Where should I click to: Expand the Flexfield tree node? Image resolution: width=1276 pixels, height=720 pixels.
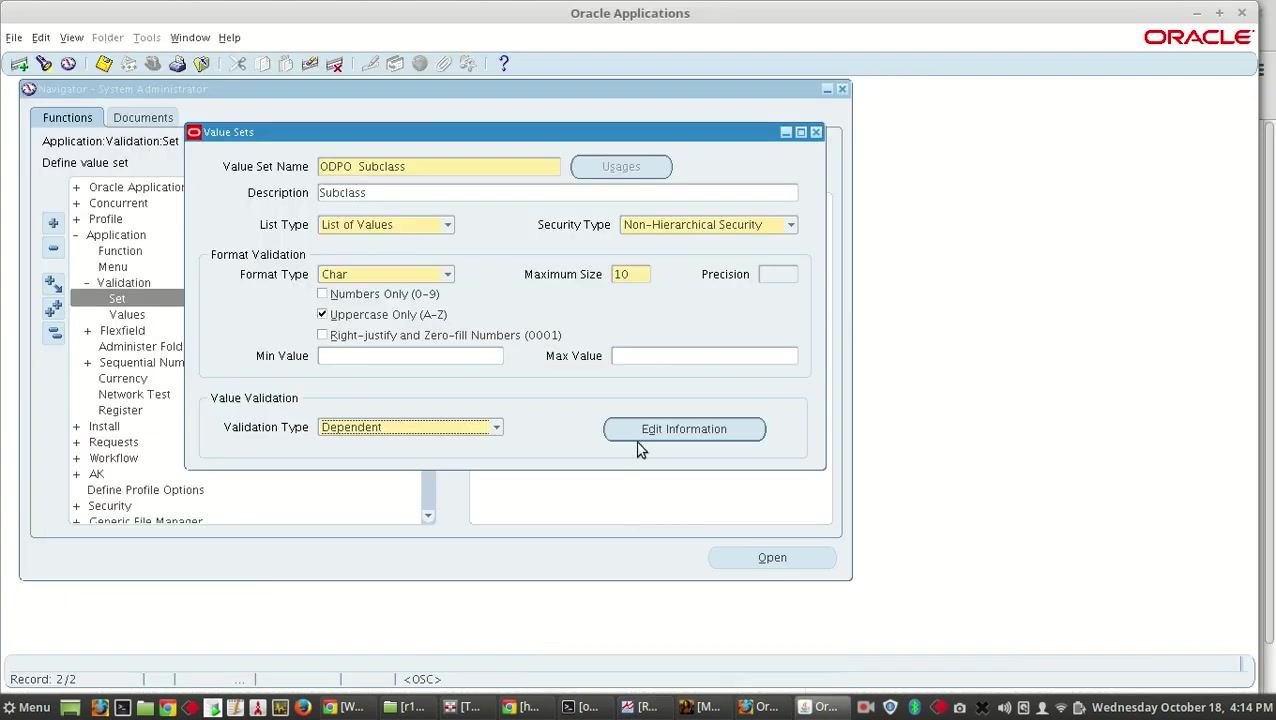(x=87, y=331)
